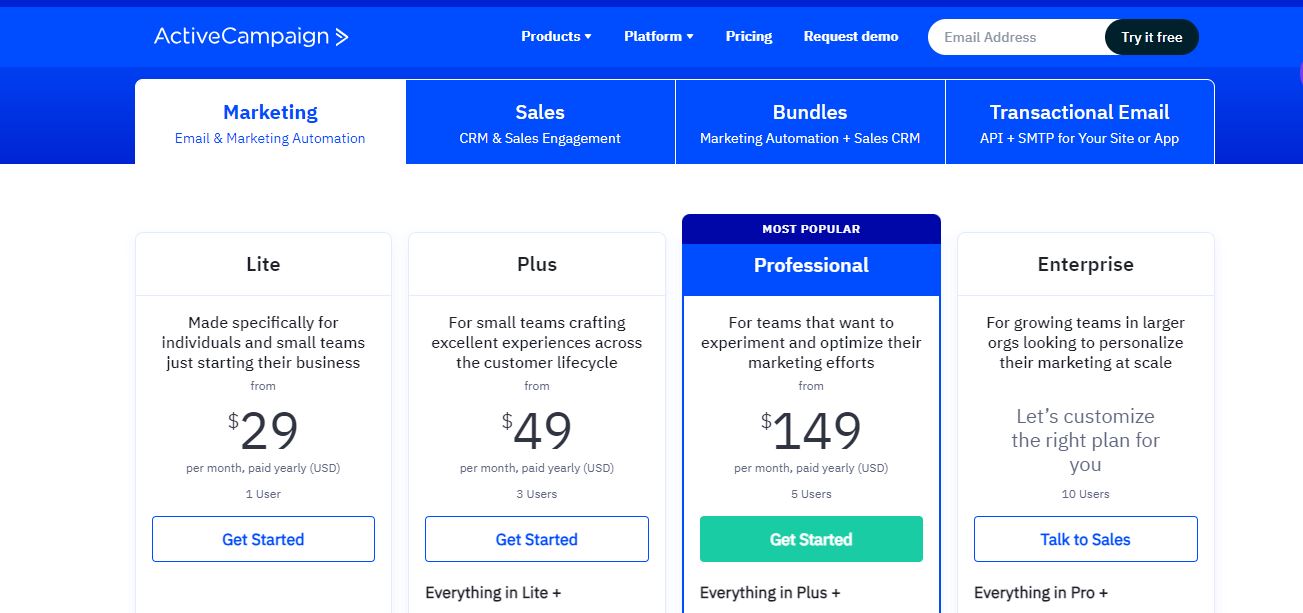Screen dimensions: 1303x613
Task: Open the Platform dropdown menu
Action: 658,36
